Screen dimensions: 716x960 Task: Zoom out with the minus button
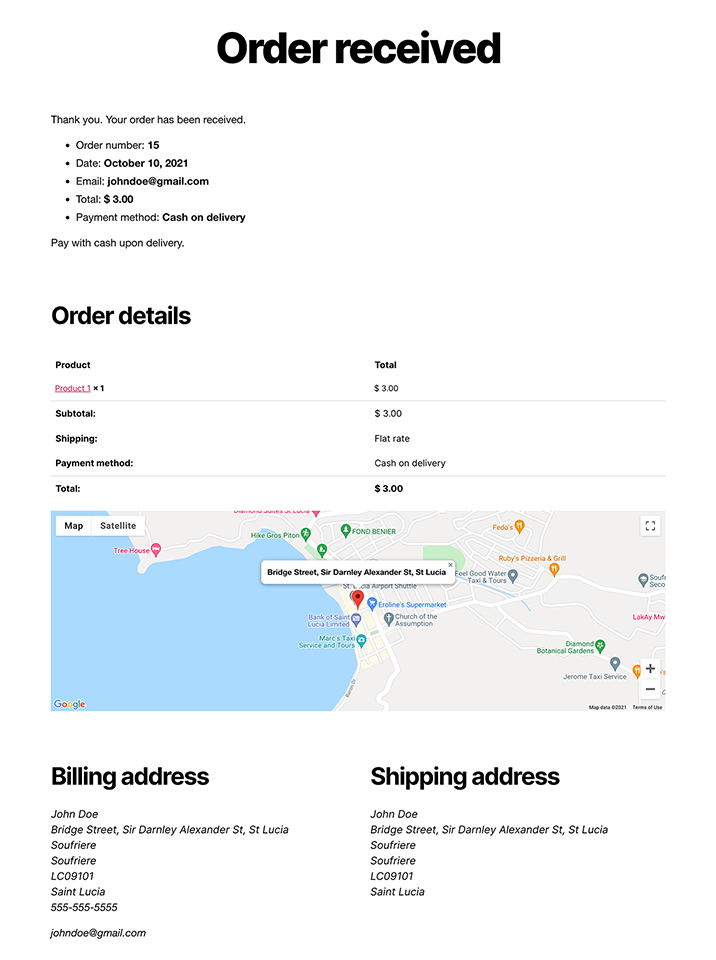[650, 689]
